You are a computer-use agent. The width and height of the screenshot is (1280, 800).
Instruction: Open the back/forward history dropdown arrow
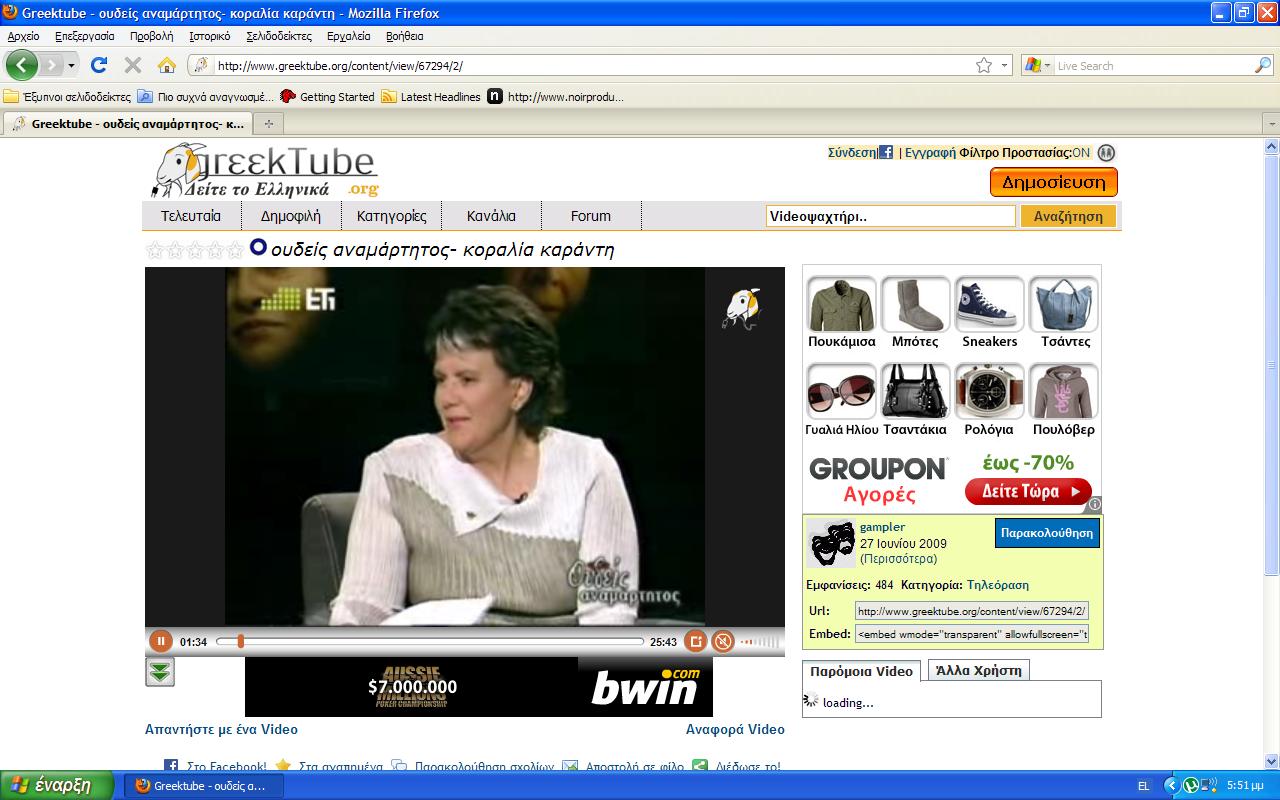(71, 65)
